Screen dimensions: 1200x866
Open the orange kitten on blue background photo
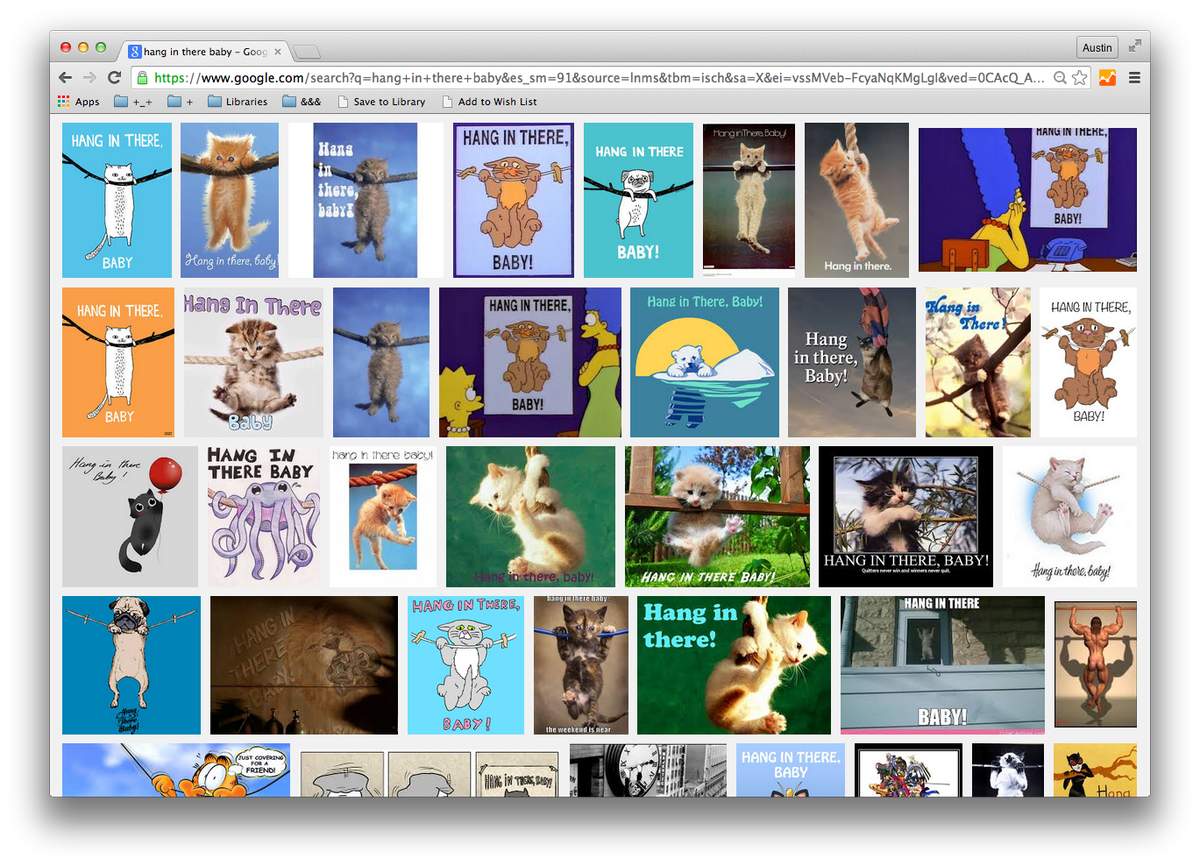pyautogui.click(x=230, y=200)
